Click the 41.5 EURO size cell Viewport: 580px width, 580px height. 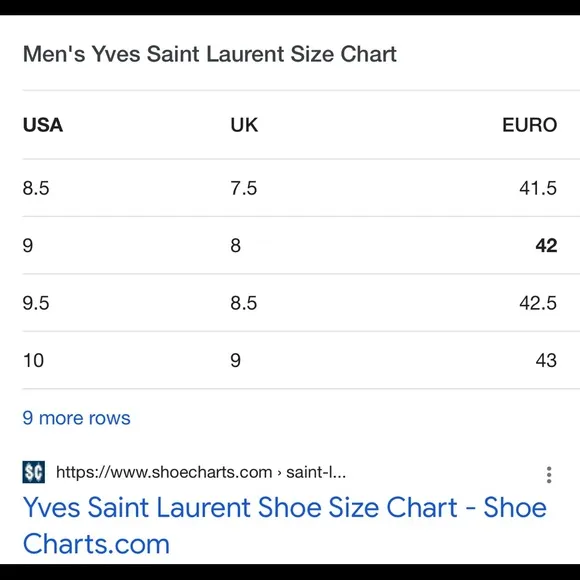538,188
